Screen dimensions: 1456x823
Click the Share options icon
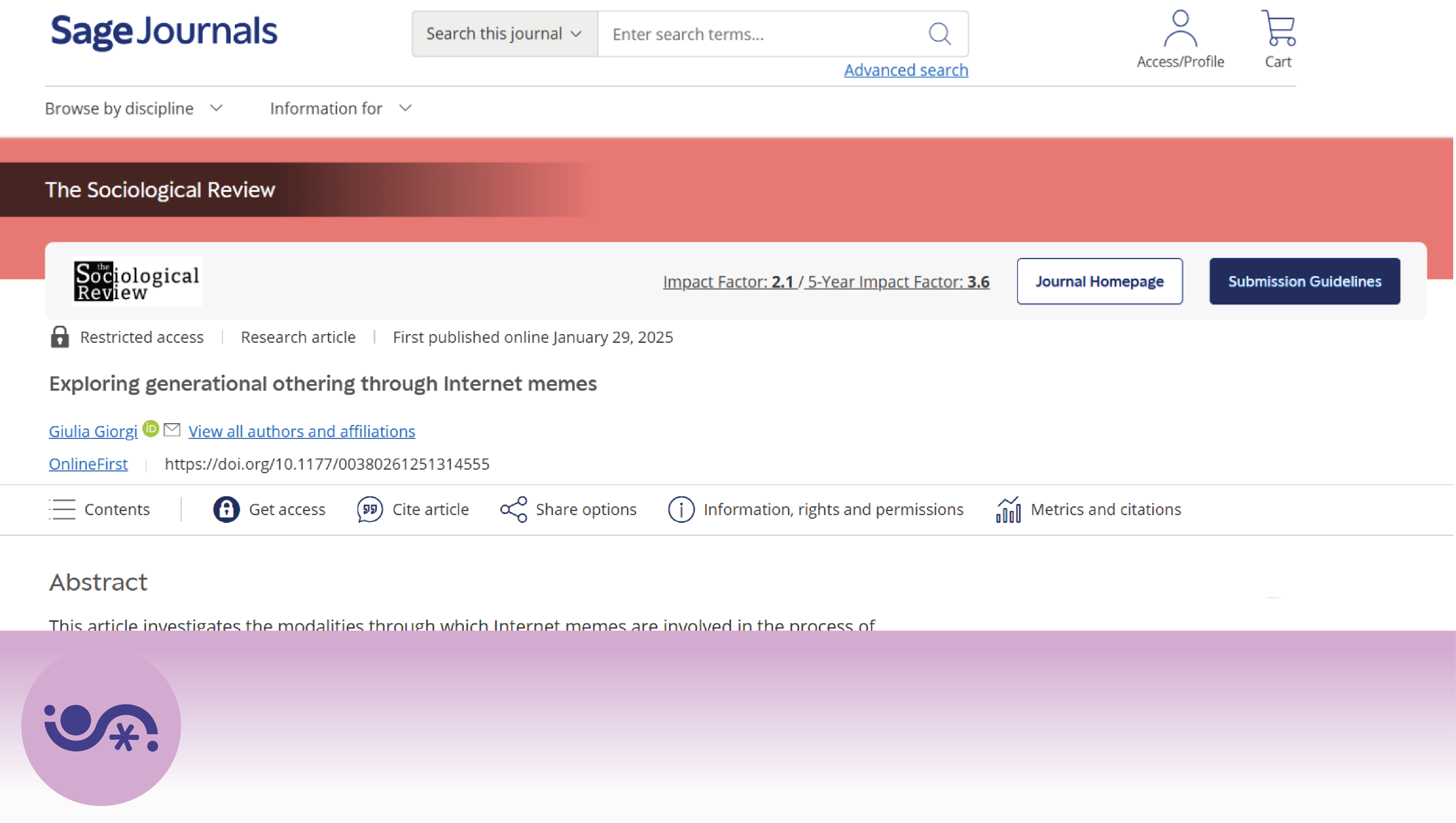click(514, 509)
